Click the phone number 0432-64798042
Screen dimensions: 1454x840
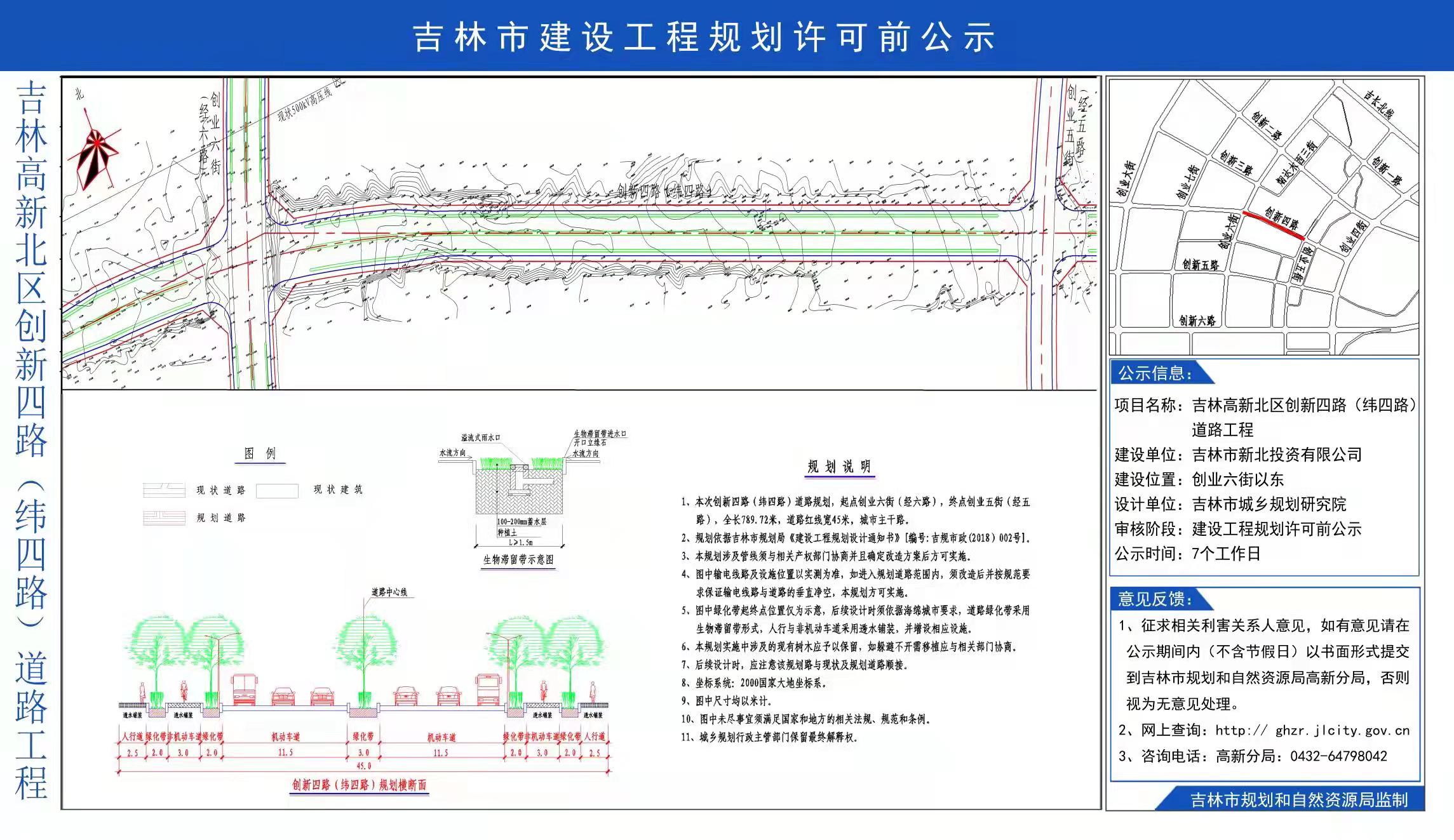pyautogui.click(x=1338, y=757)
